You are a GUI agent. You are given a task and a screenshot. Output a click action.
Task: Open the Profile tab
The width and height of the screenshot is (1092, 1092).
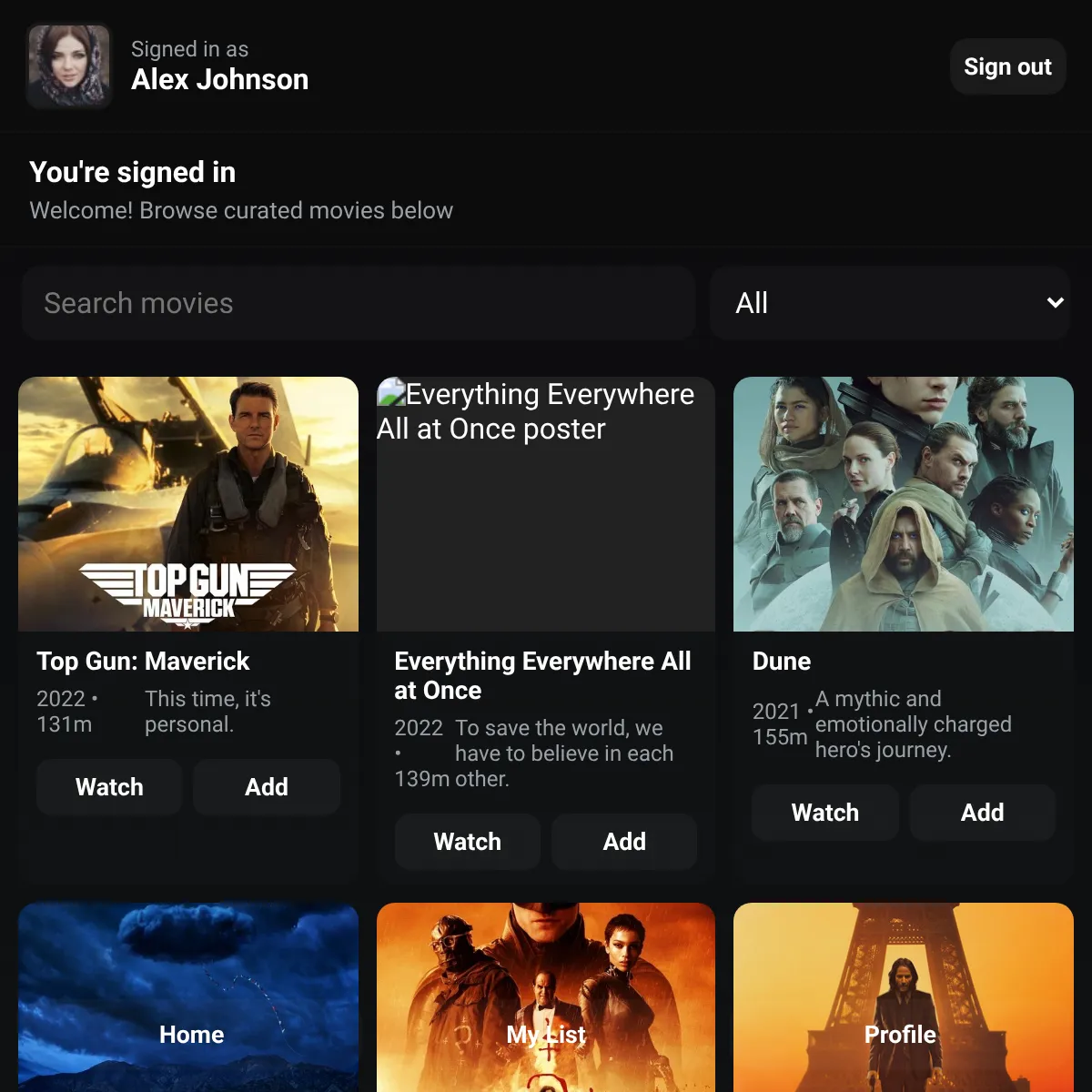(x=900, y=1035)
